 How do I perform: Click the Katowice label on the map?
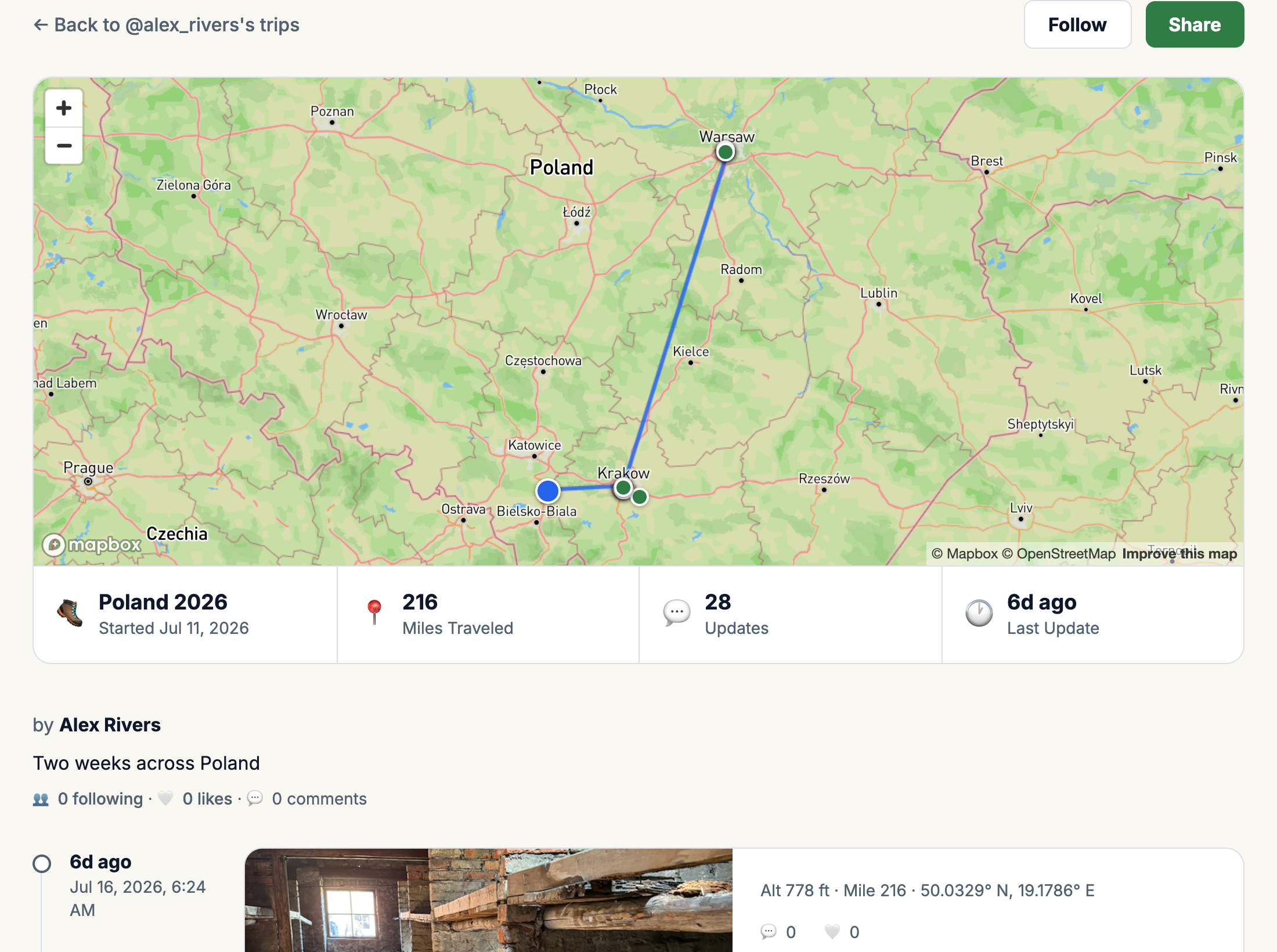coord(535,445)
